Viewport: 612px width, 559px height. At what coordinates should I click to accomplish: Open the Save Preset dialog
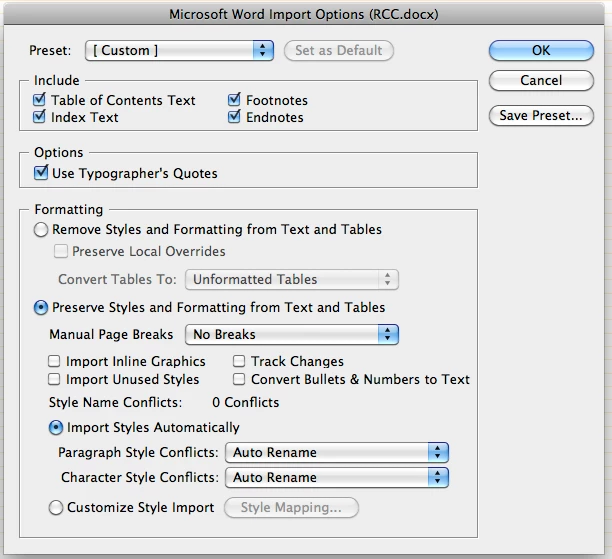[x=541, y=116]
